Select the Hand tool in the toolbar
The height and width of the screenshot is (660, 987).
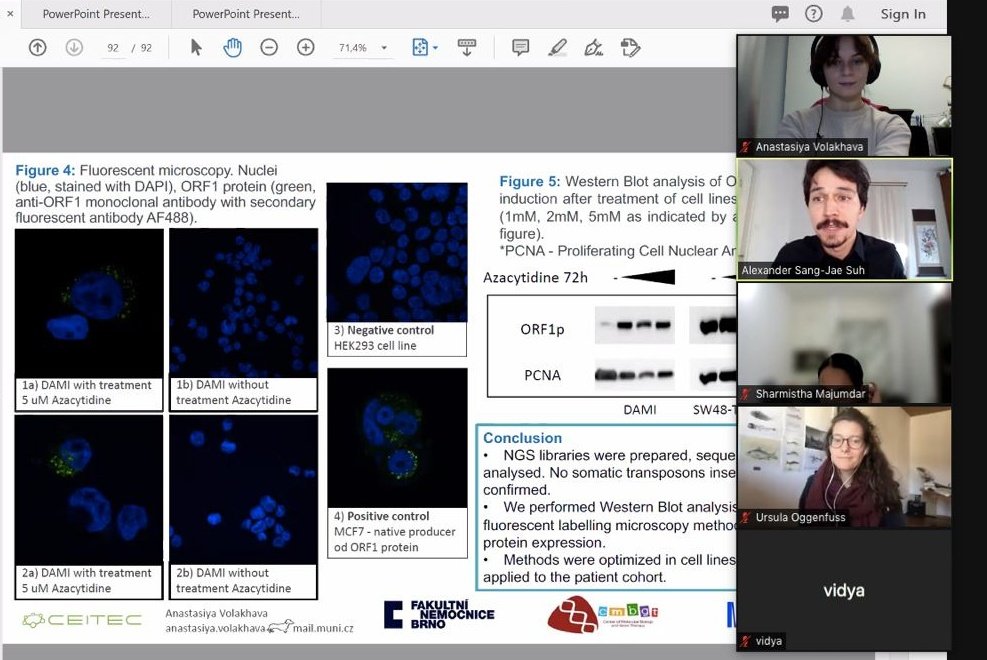[231, 46]
